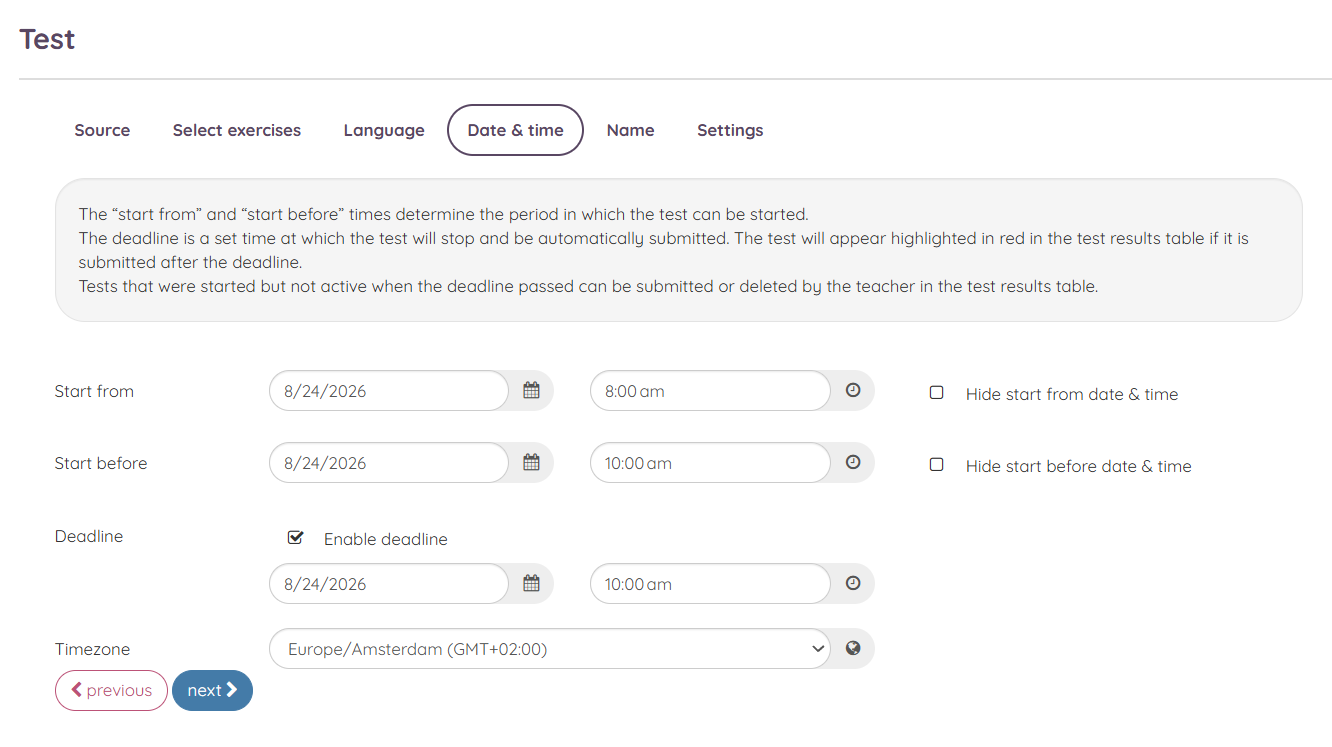The width and height of the screenshot is (1332, 747).
Task: Click the Start before field label
Action: point(101,463)
